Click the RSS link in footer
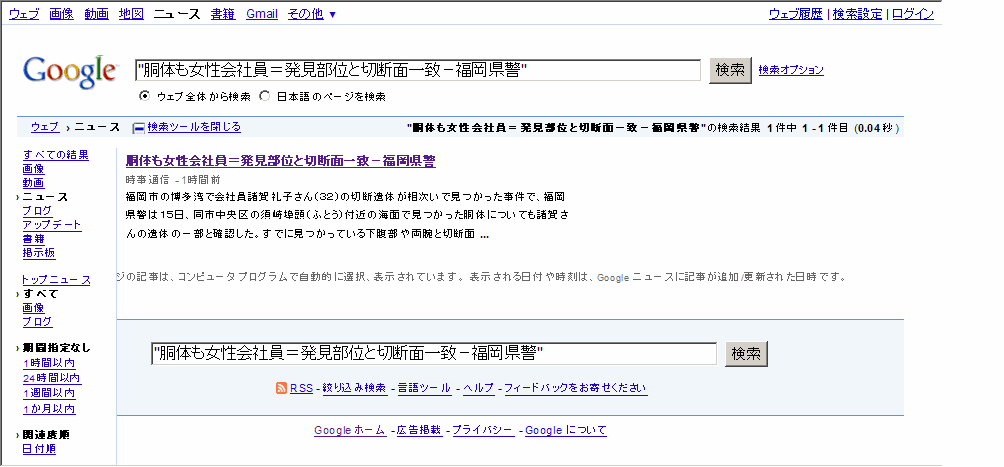 [x=302, y=388]
